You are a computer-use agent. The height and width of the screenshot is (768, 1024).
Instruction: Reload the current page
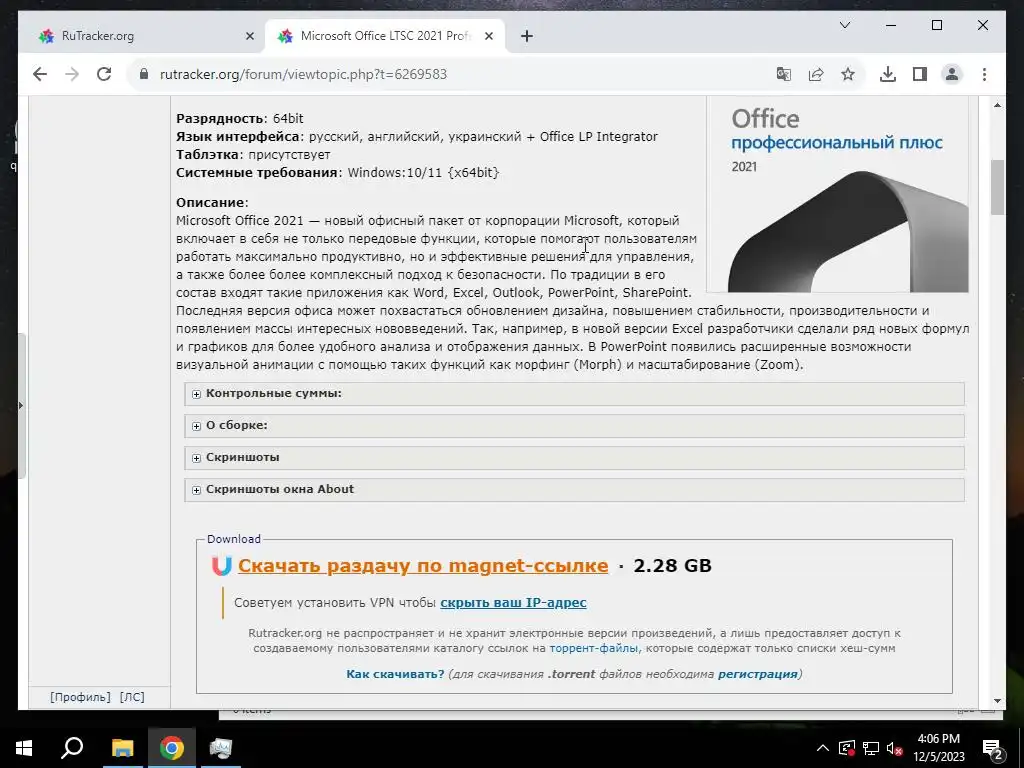[104, 74]
